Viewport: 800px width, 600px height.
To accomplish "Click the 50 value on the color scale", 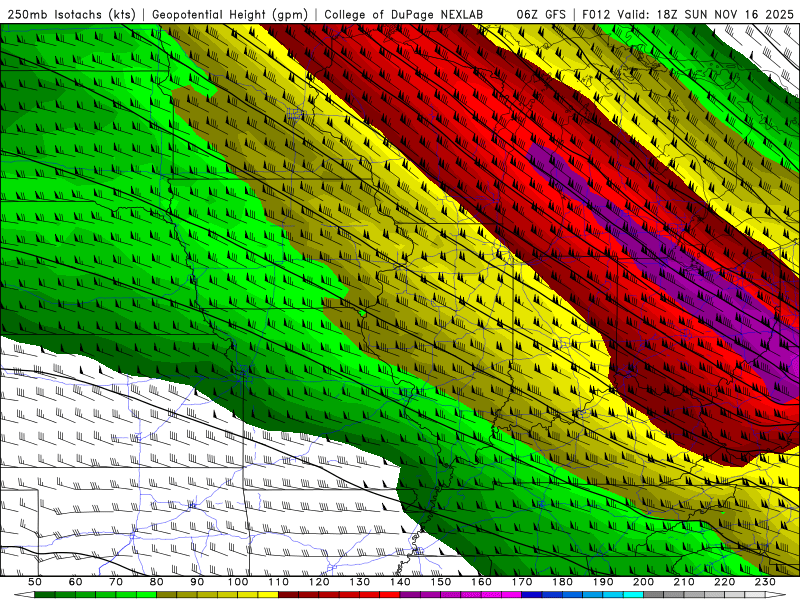I will coord(35,582).
